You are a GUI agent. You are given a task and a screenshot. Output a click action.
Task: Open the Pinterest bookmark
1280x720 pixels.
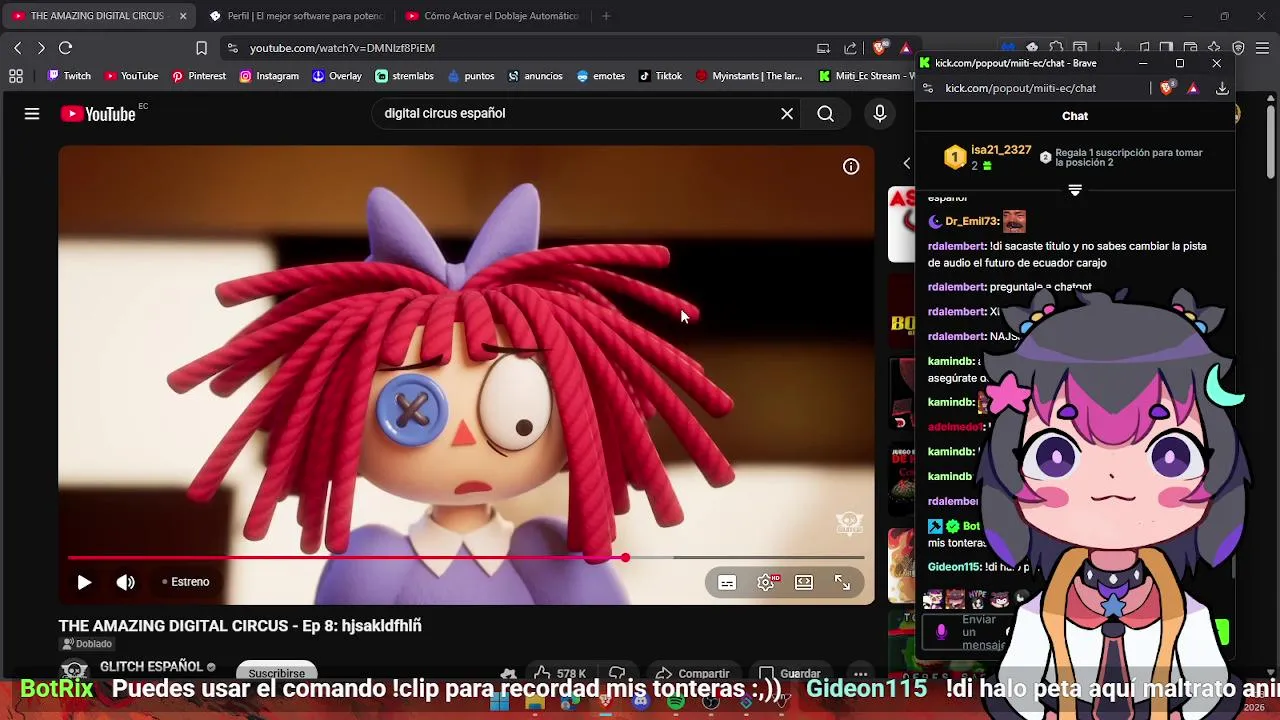coord(198,76)
